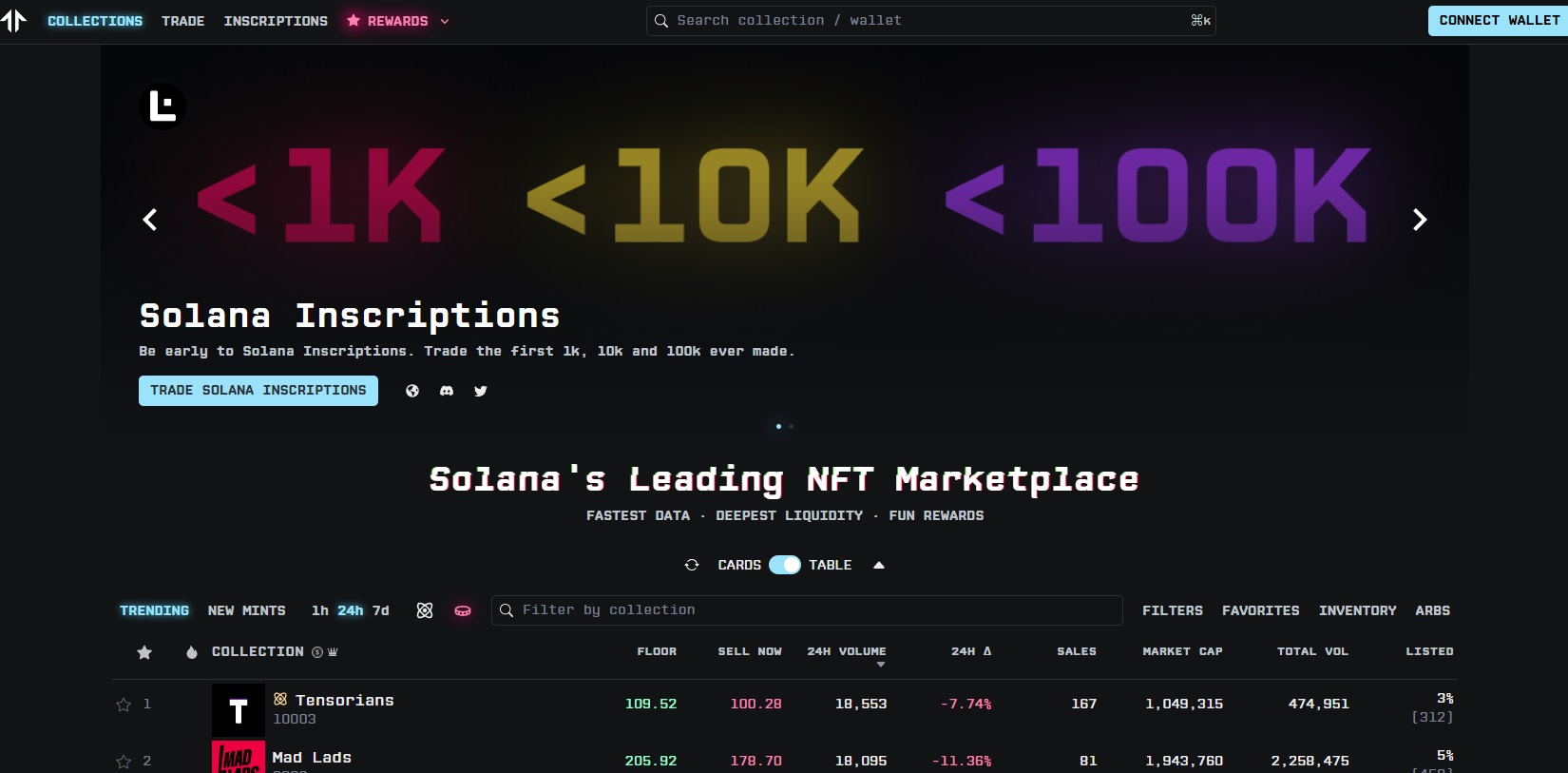Click Tensorians floor price 109.52
The width and height of the screenshot is (1568, 773).
(651, 705)
